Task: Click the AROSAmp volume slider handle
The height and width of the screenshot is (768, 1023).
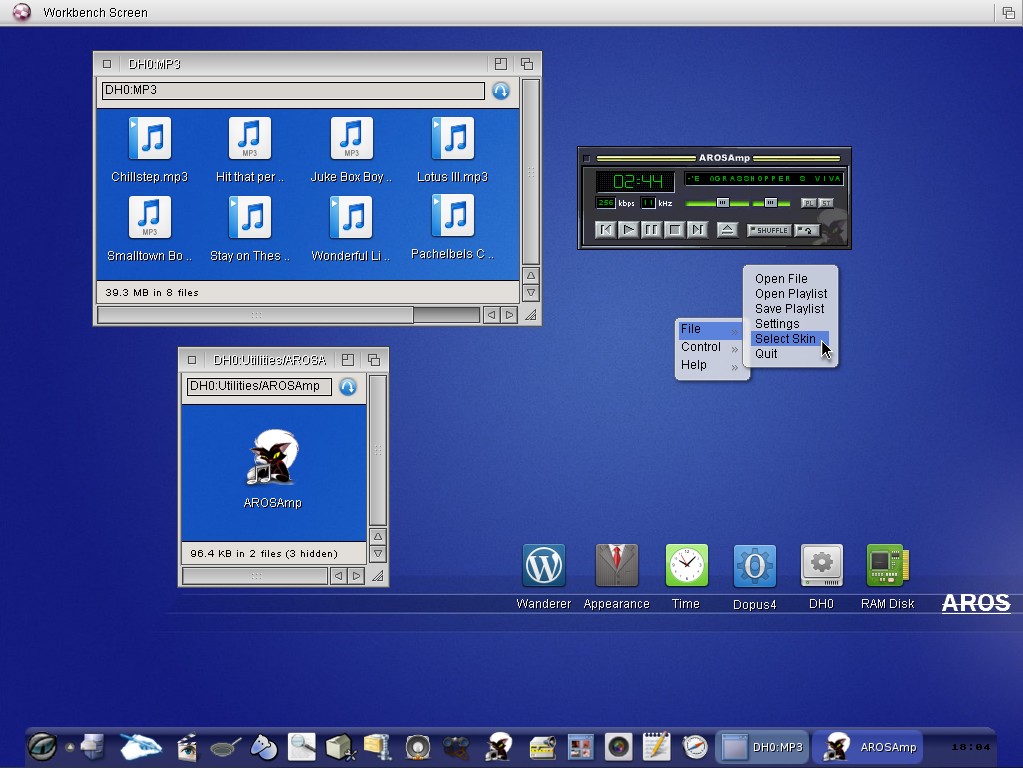Action: 722,203
